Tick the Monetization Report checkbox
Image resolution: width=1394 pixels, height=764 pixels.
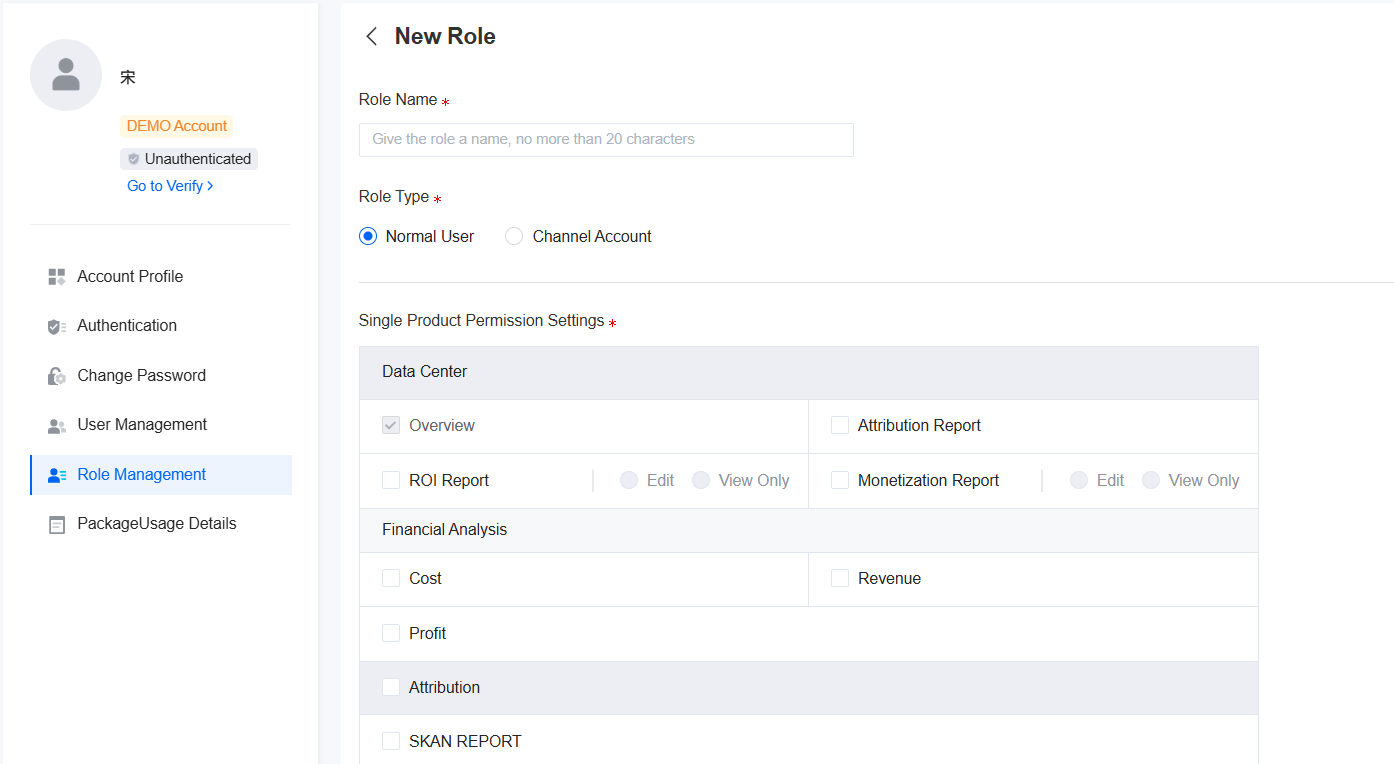[x=840, y=481]
